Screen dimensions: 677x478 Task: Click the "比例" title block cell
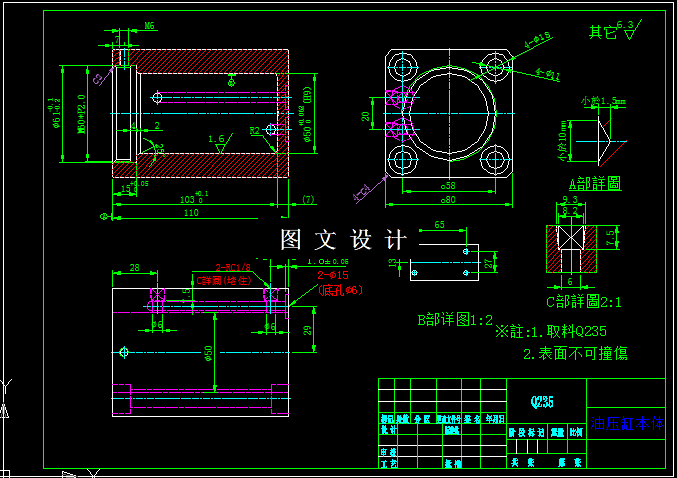576,433
